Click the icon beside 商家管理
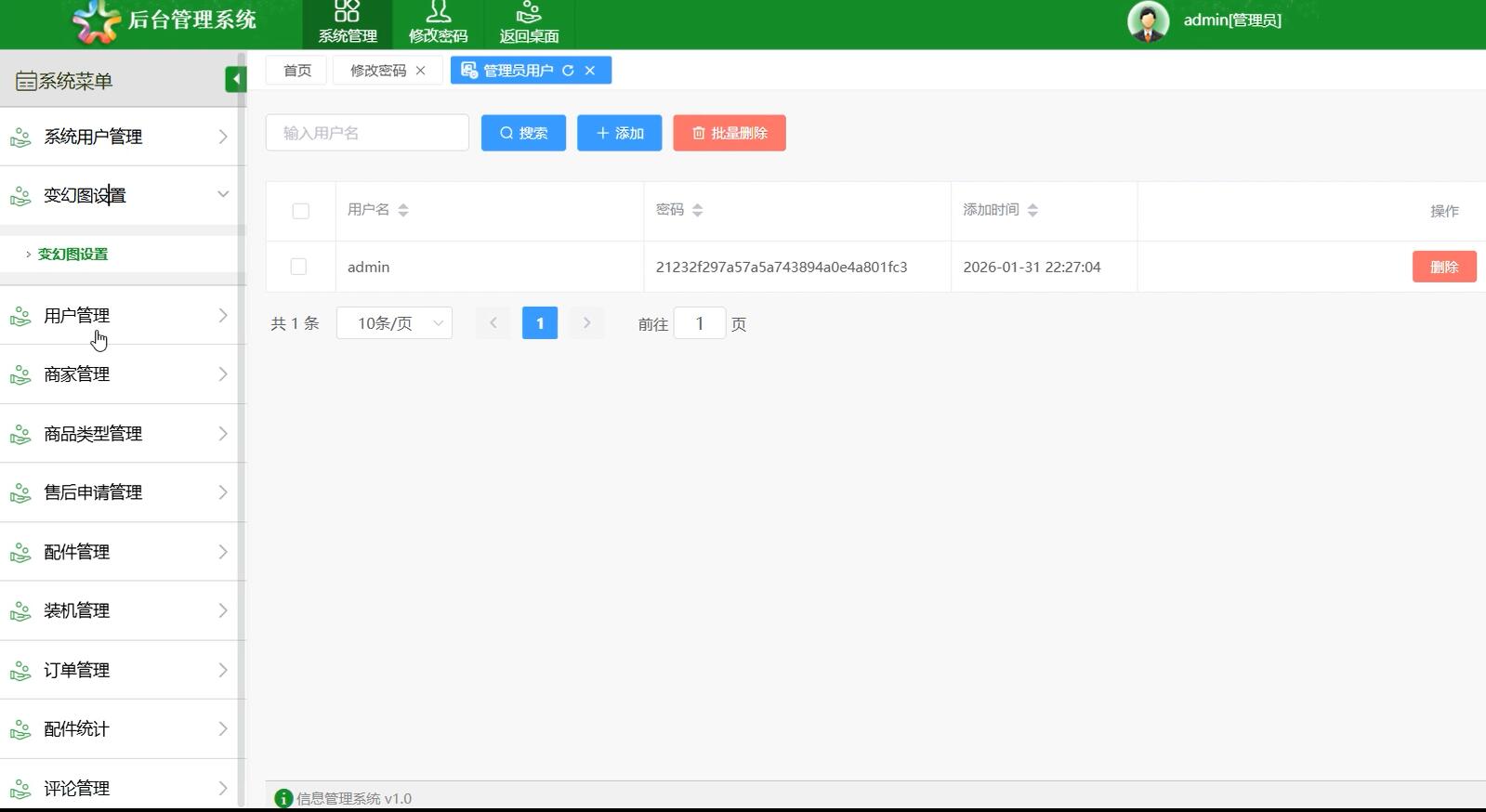Screen dimensions: 1486x812 (20, 375)
